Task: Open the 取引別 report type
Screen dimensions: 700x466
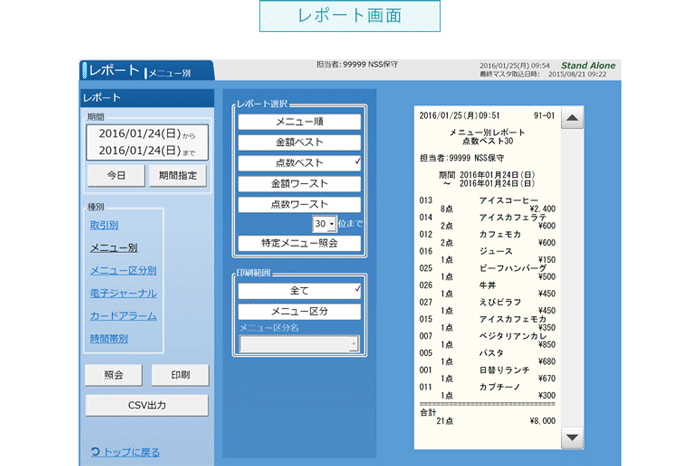Action: pos(104,225)
